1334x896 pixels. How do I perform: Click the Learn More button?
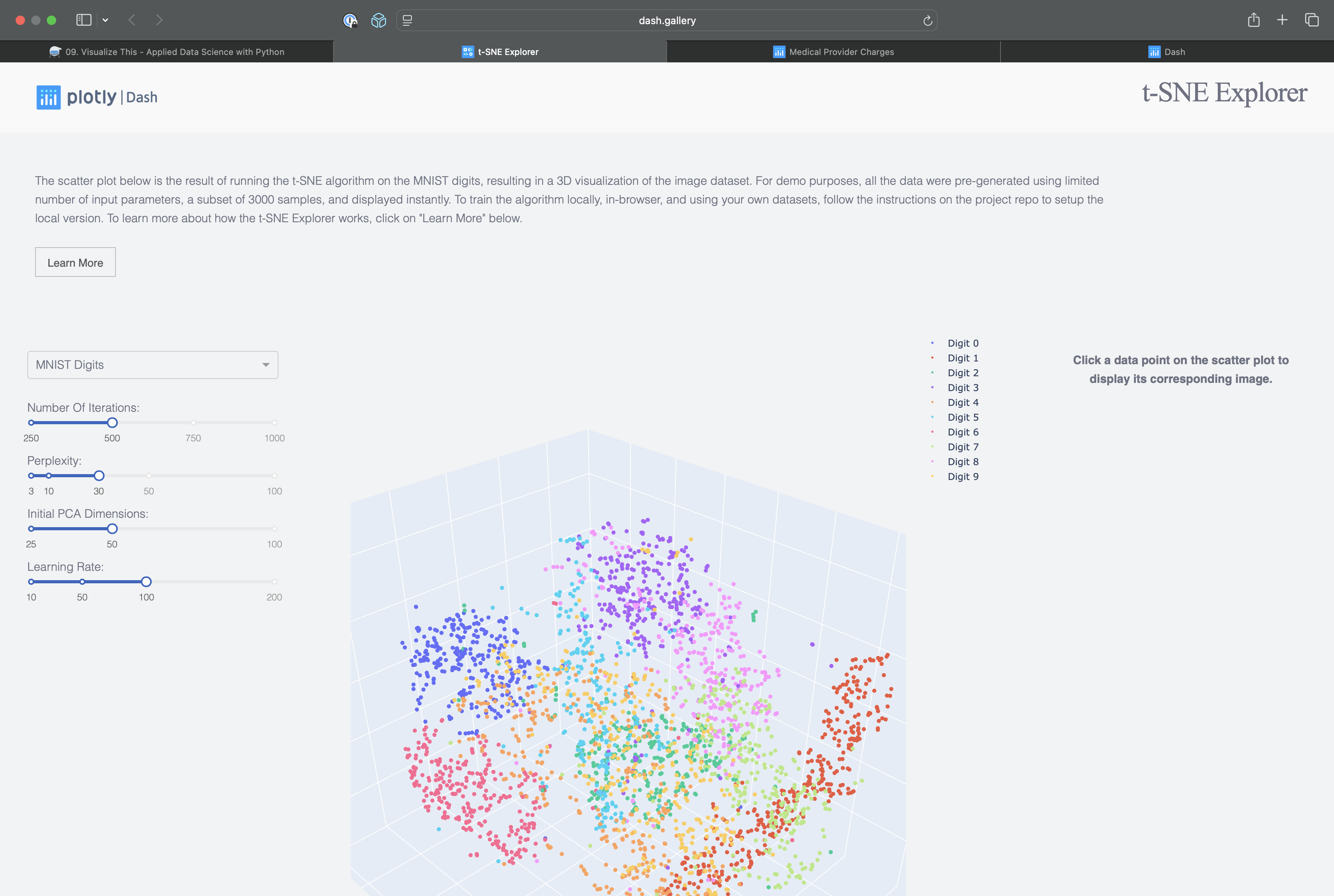click(x=75, y=262)
